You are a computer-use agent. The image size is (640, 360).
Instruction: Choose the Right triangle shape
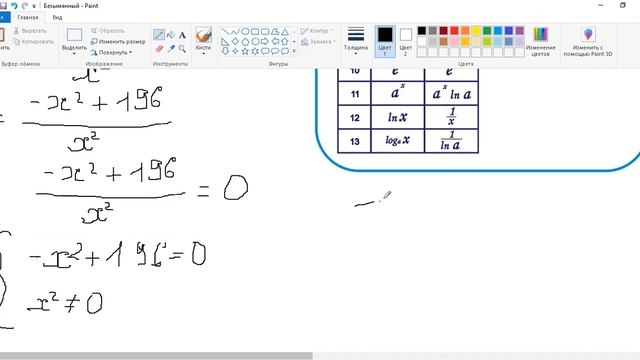[x=225, y=42]
